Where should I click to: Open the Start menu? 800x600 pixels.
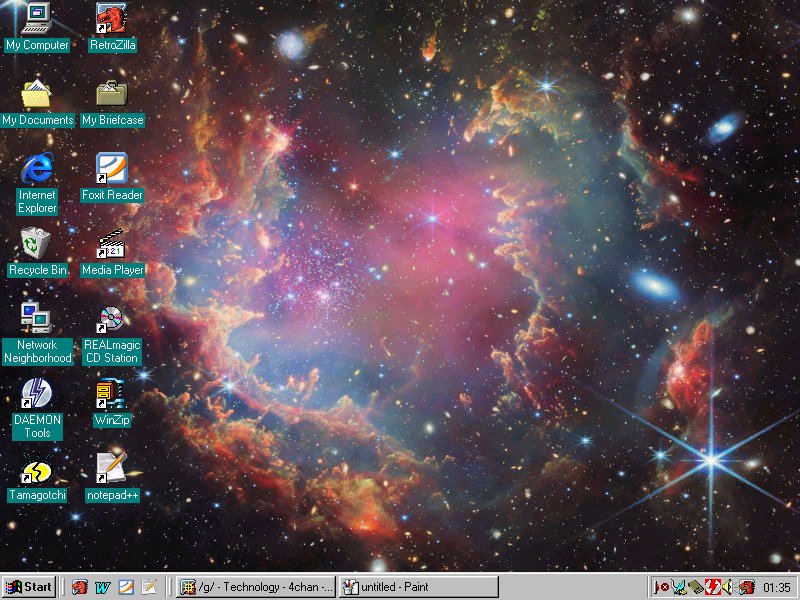click(29, 587)
